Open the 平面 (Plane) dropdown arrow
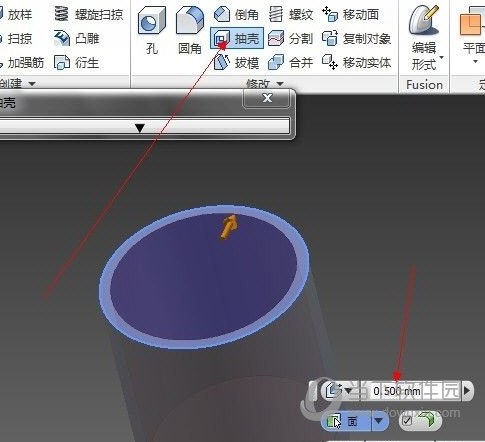 [x=475, y=62]
